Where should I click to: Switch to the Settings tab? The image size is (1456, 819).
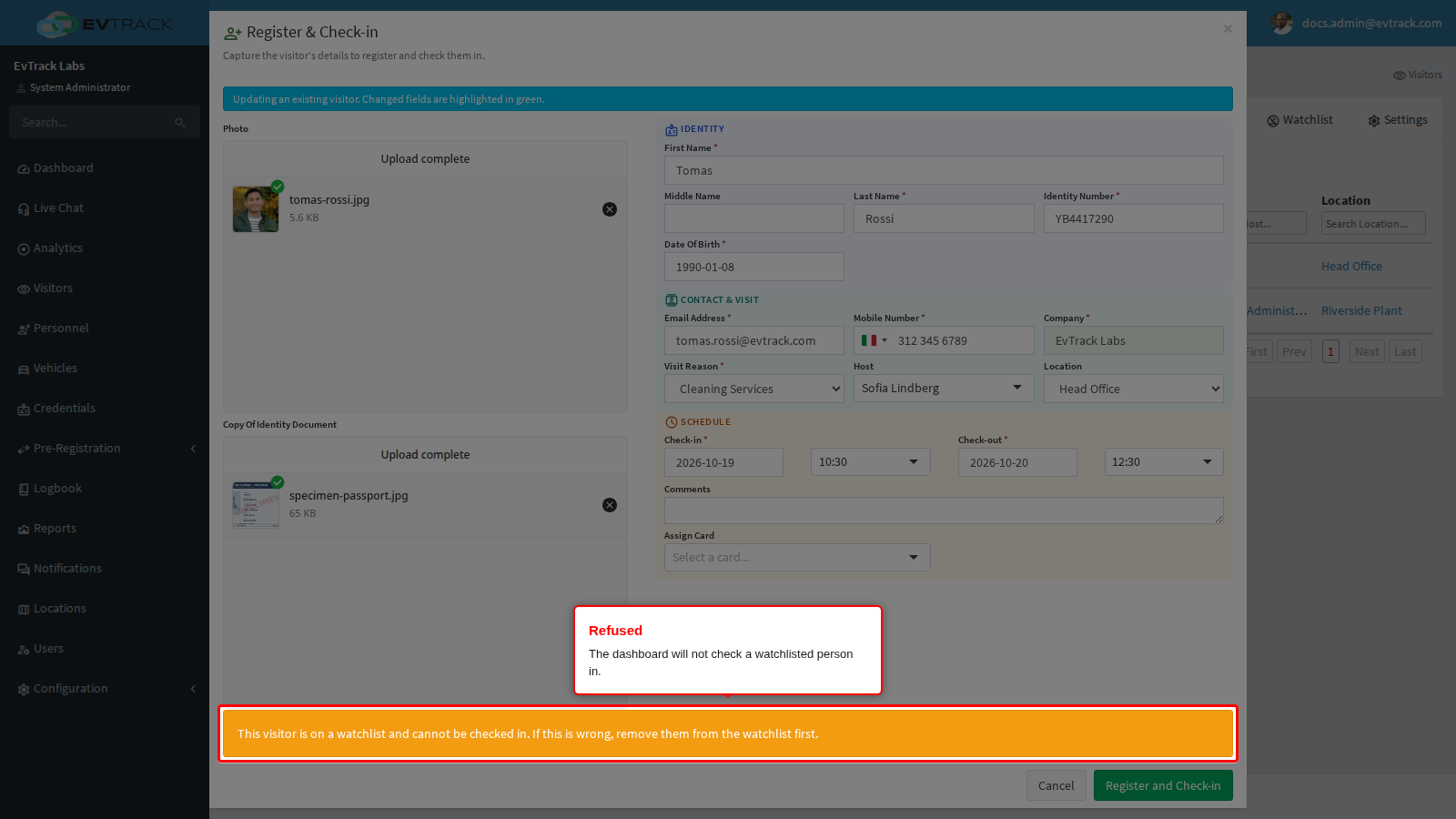(1398, 120)
